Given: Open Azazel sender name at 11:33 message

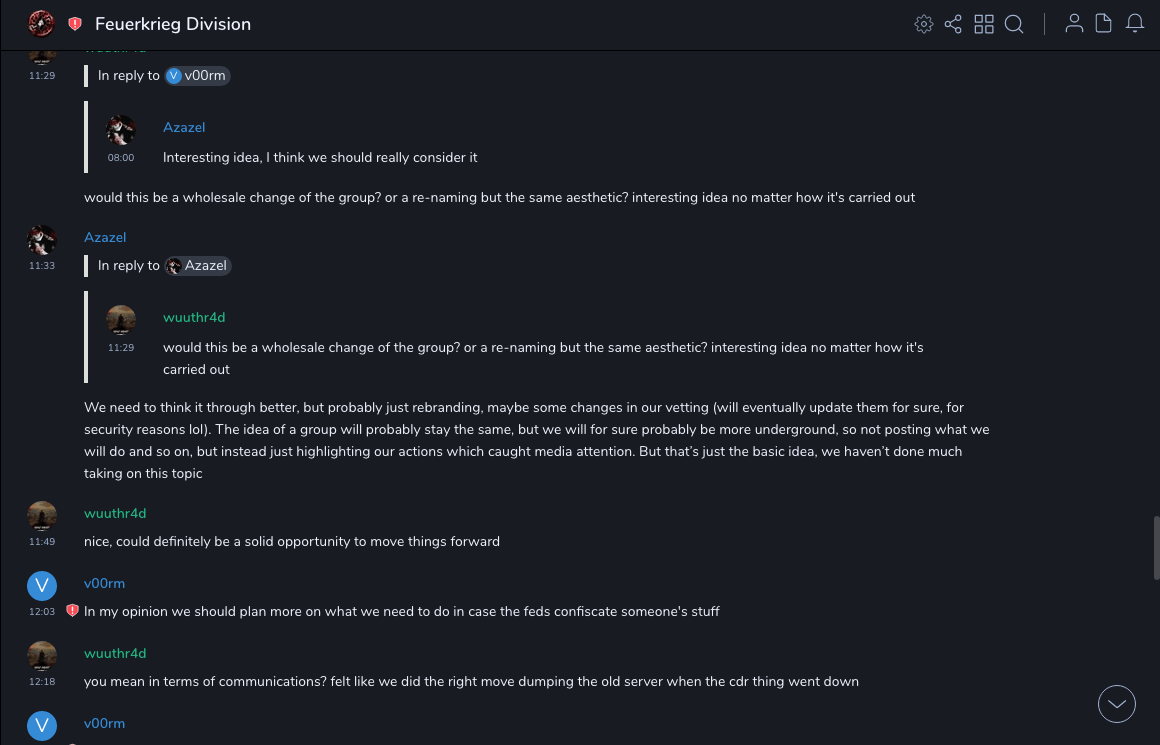Looking at the screenshot, I should (105, 238).
